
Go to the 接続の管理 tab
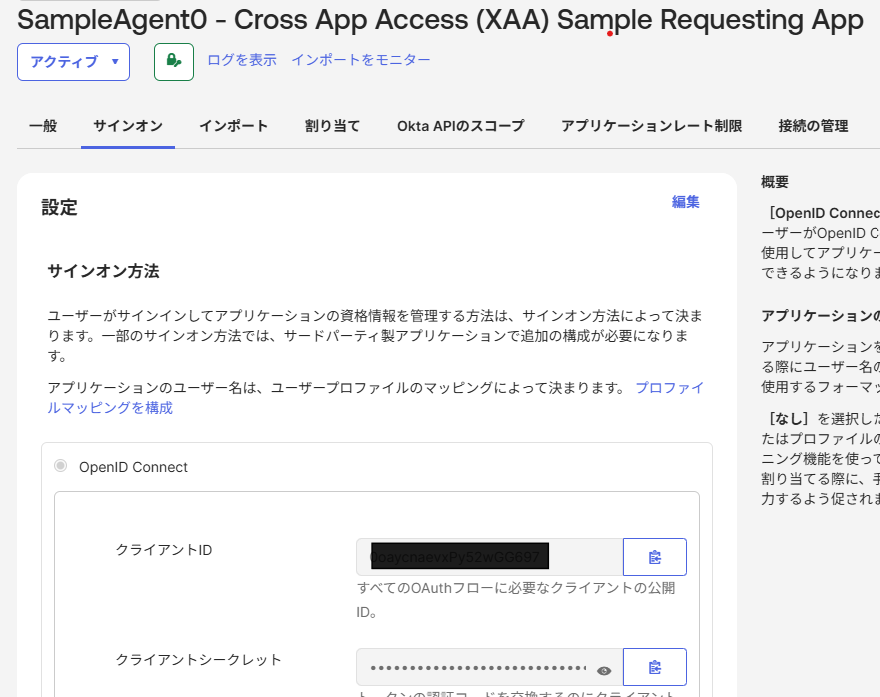point(813,126)
